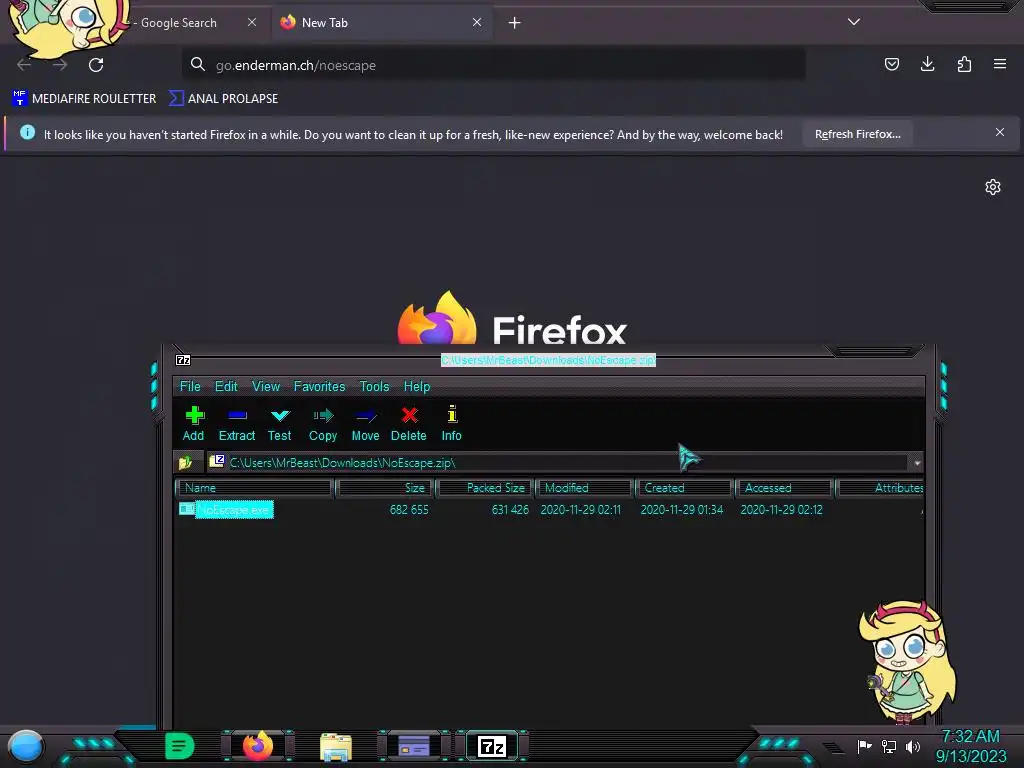The width and height of the screenshot is (1024, 768).
Task: Open network icon in system tray
Action: click(x=889, y=746)
